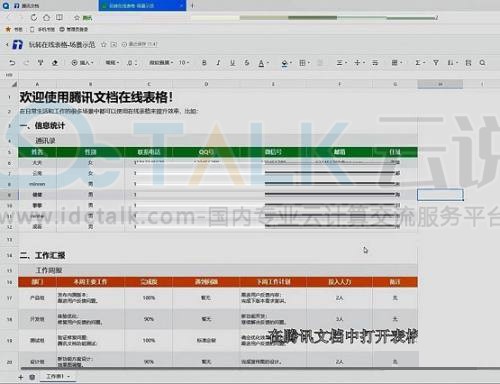The image size is (500, 384).
Task: Click the search magnifier icon in toolbar
Action: [x=482, y=63]
